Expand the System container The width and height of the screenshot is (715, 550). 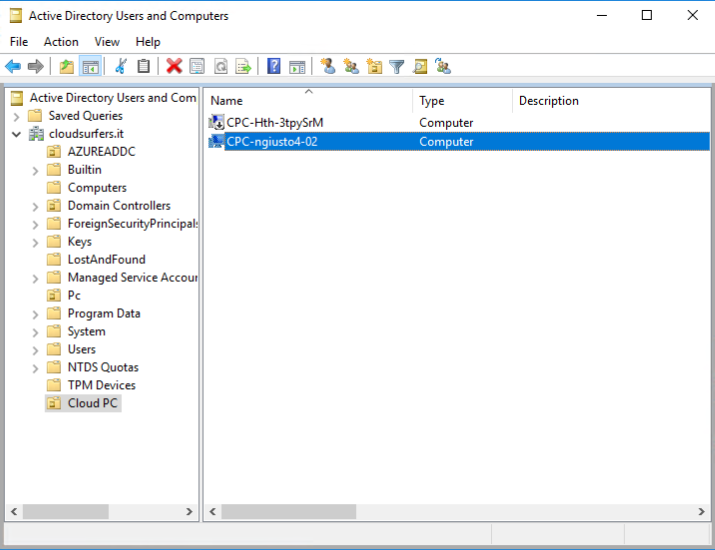pos(35,332)
